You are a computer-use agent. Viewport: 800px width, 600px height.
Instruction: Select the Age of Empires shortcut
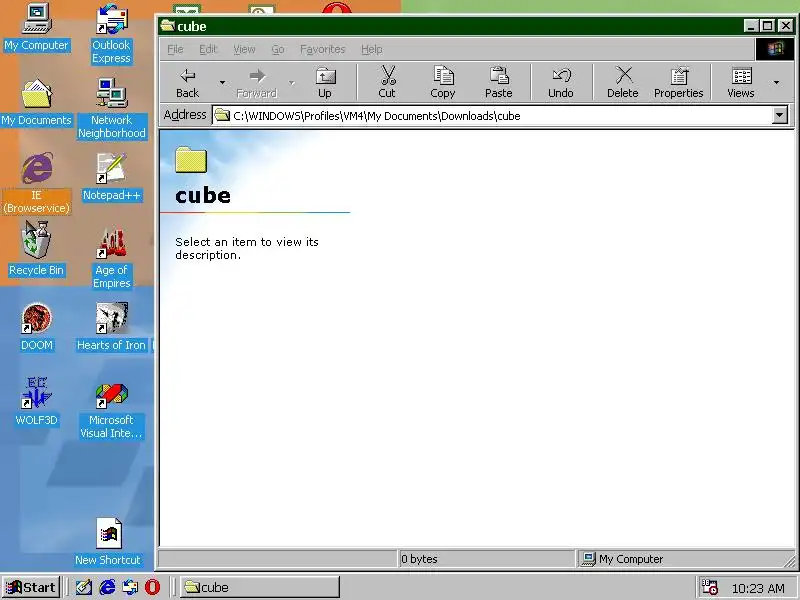tap(111, 258)
